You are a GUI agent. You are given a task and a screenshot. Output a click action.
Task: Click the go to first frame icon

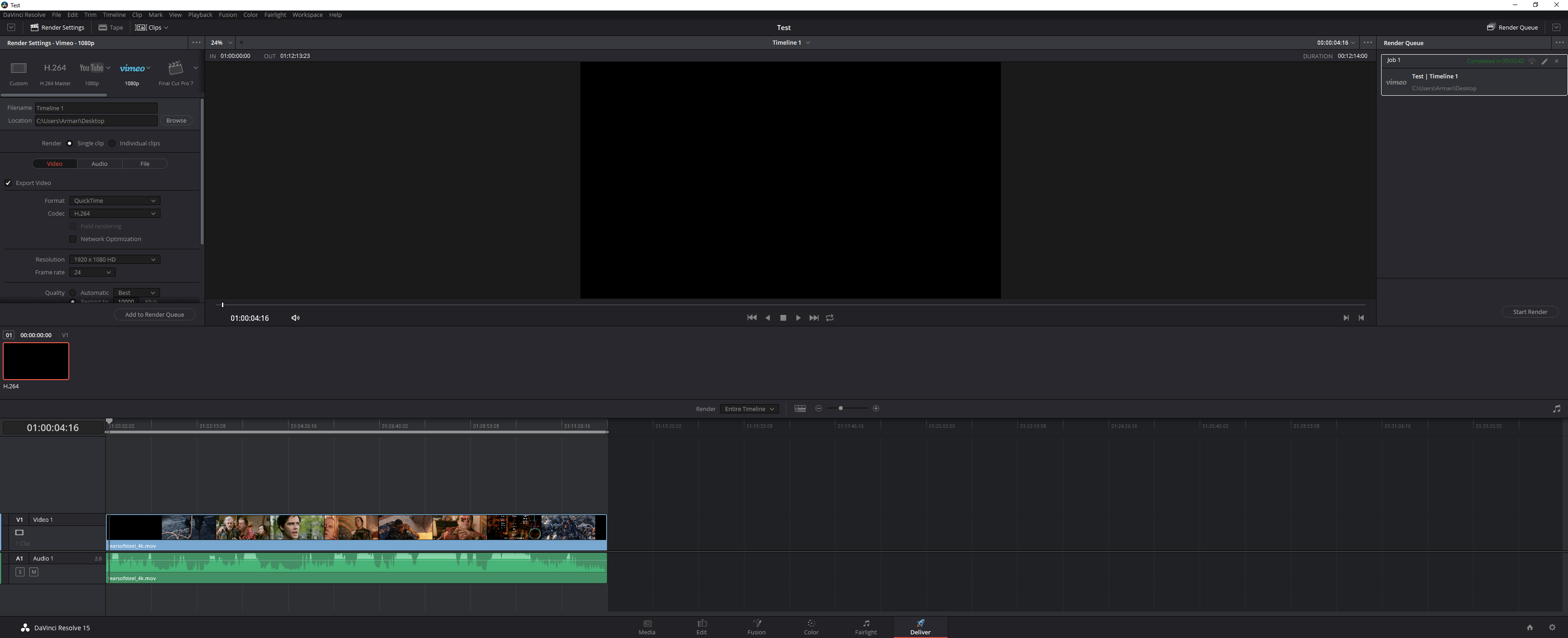tap(752, 318)
